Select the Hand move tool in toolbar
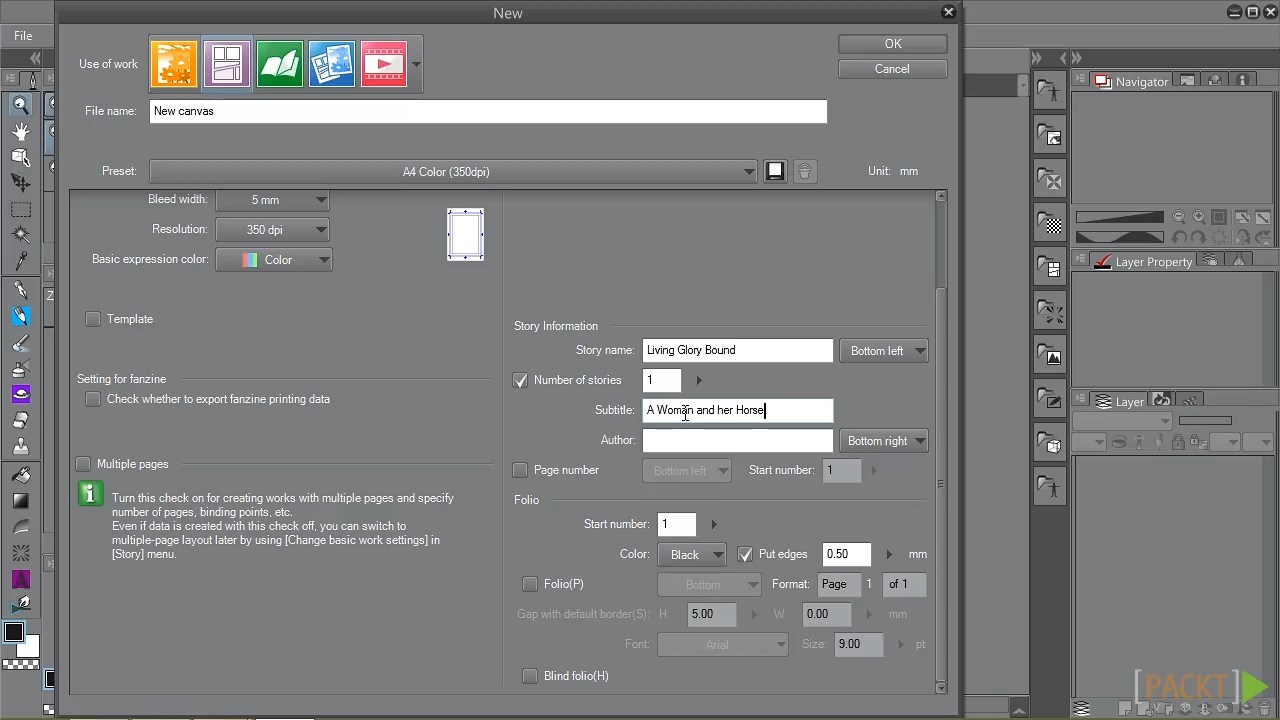 tap(20, 131)
